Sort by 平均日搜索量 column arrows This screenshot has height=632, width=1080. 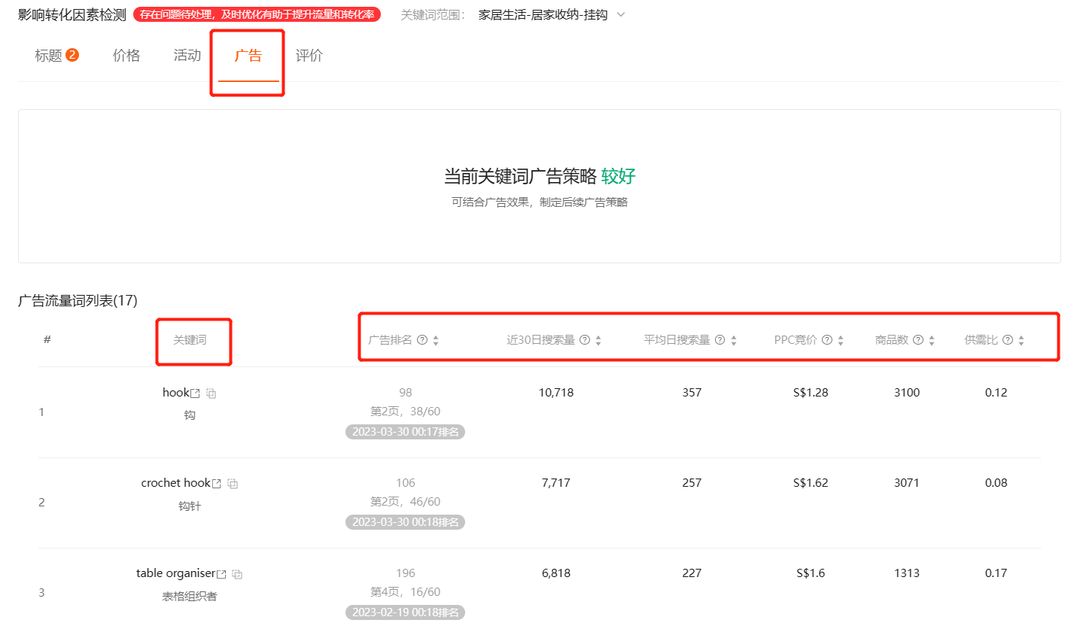tap(734, 340)
